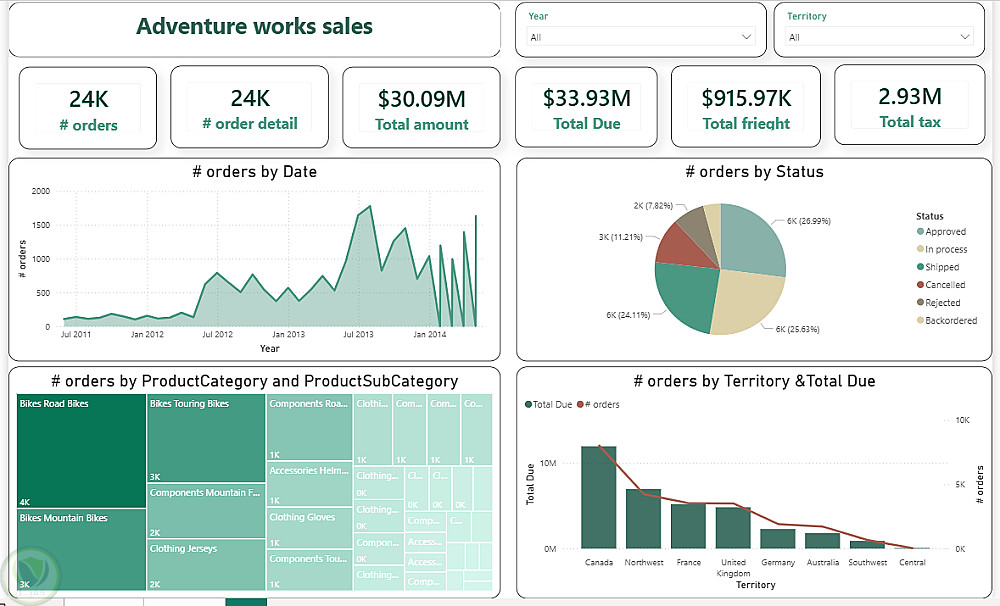1000x606 pixels.
Task: Click the Rejected legend marker dot
Action: (x=920, y=303)
